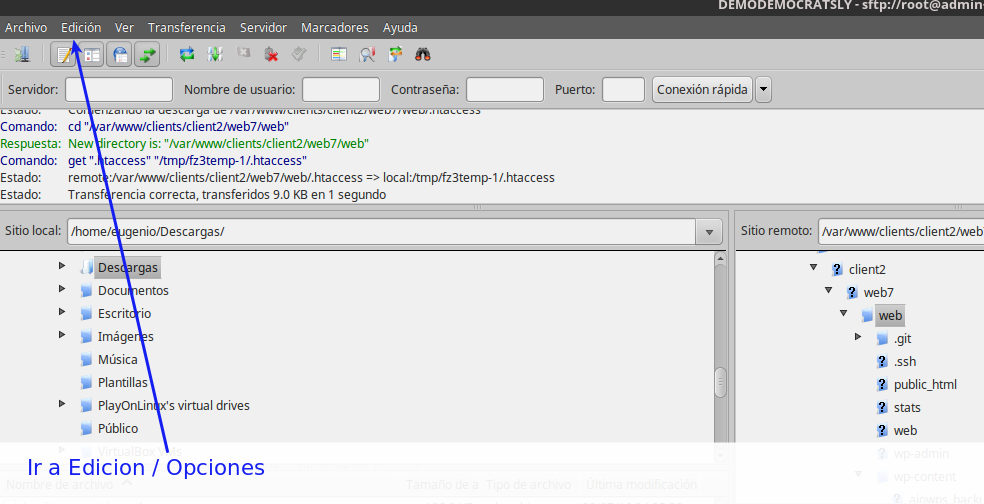Select the web subfolder below stats
The width and height of the screenshot is (984, 504).
click(905, 431)
